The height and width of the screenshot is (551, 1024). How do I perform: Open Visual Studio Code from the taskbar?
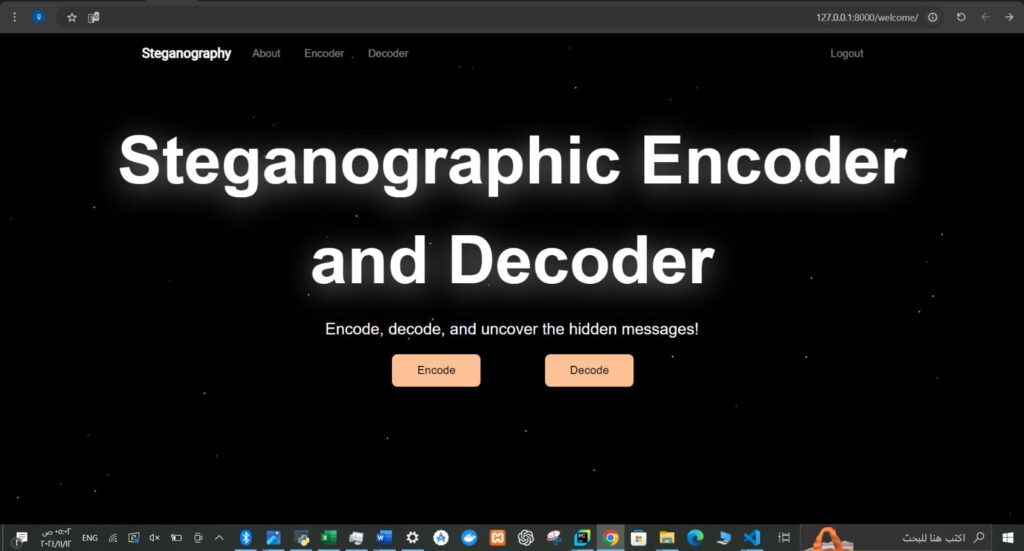pos(752,538)
